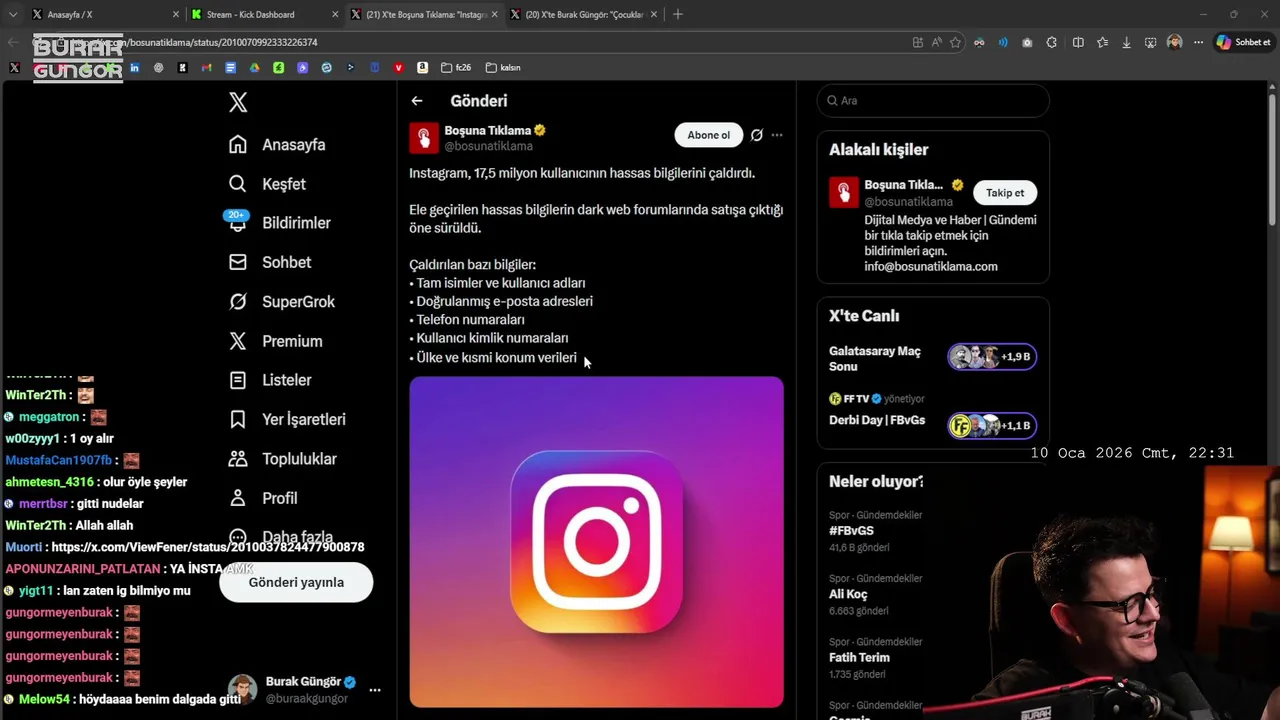Screen dimensions: 1280x720
Task: Open browser settings and more menu
Action: pos(1198,42)
